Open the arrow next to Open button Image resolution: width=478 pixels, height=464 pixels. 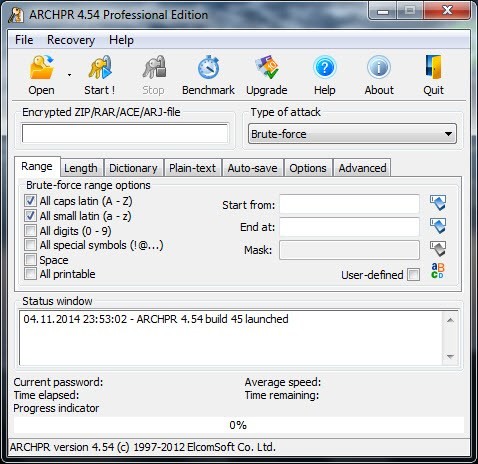69,75
